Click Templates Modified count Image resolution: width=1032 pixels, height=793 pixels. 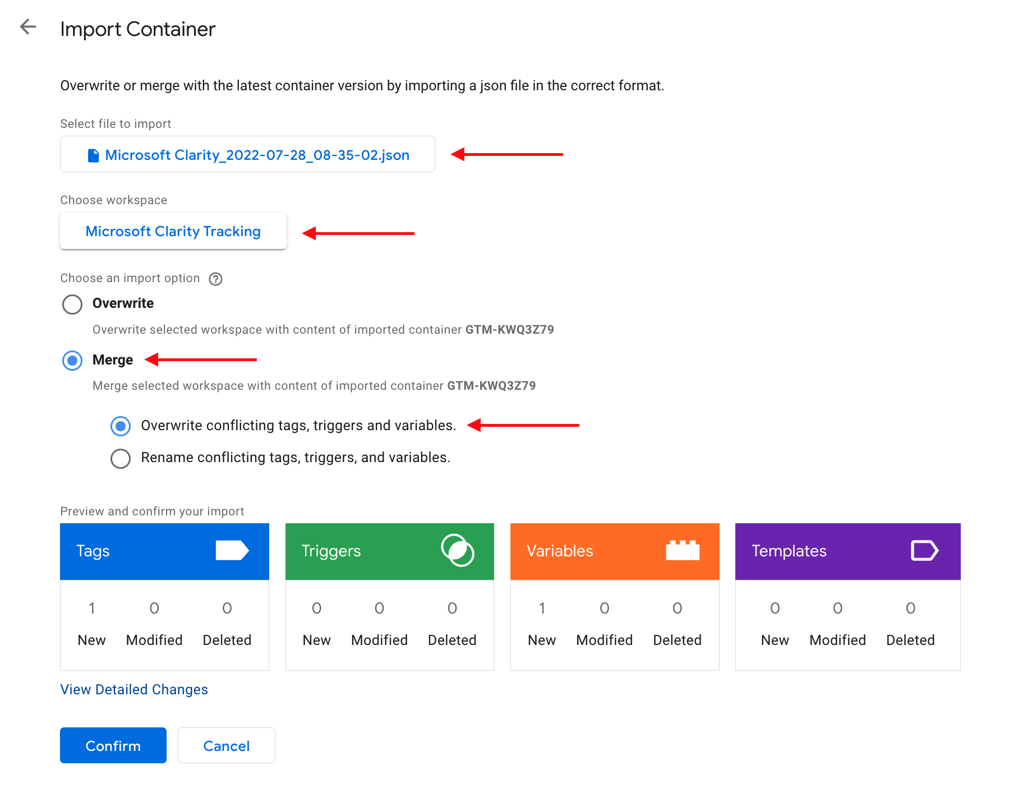coord(837,608)
